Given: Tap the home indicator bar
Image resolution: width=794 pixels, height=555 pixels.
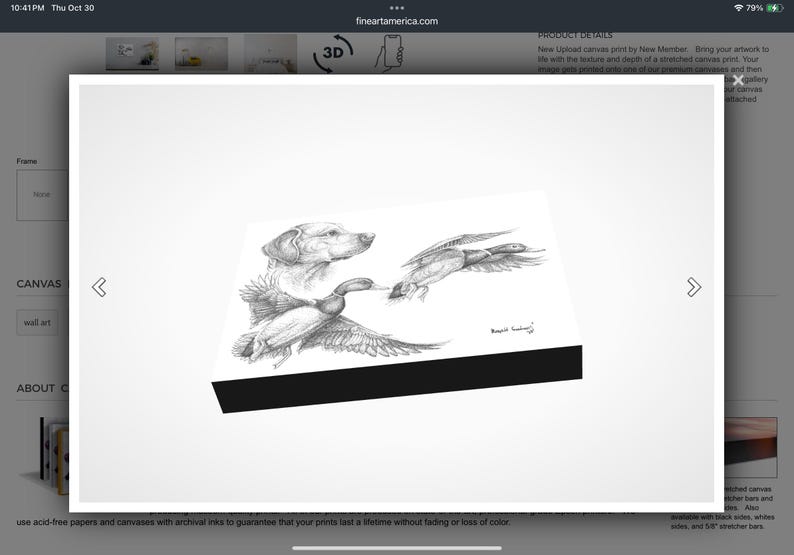Looking at the screenshot, I should point(396,548).
